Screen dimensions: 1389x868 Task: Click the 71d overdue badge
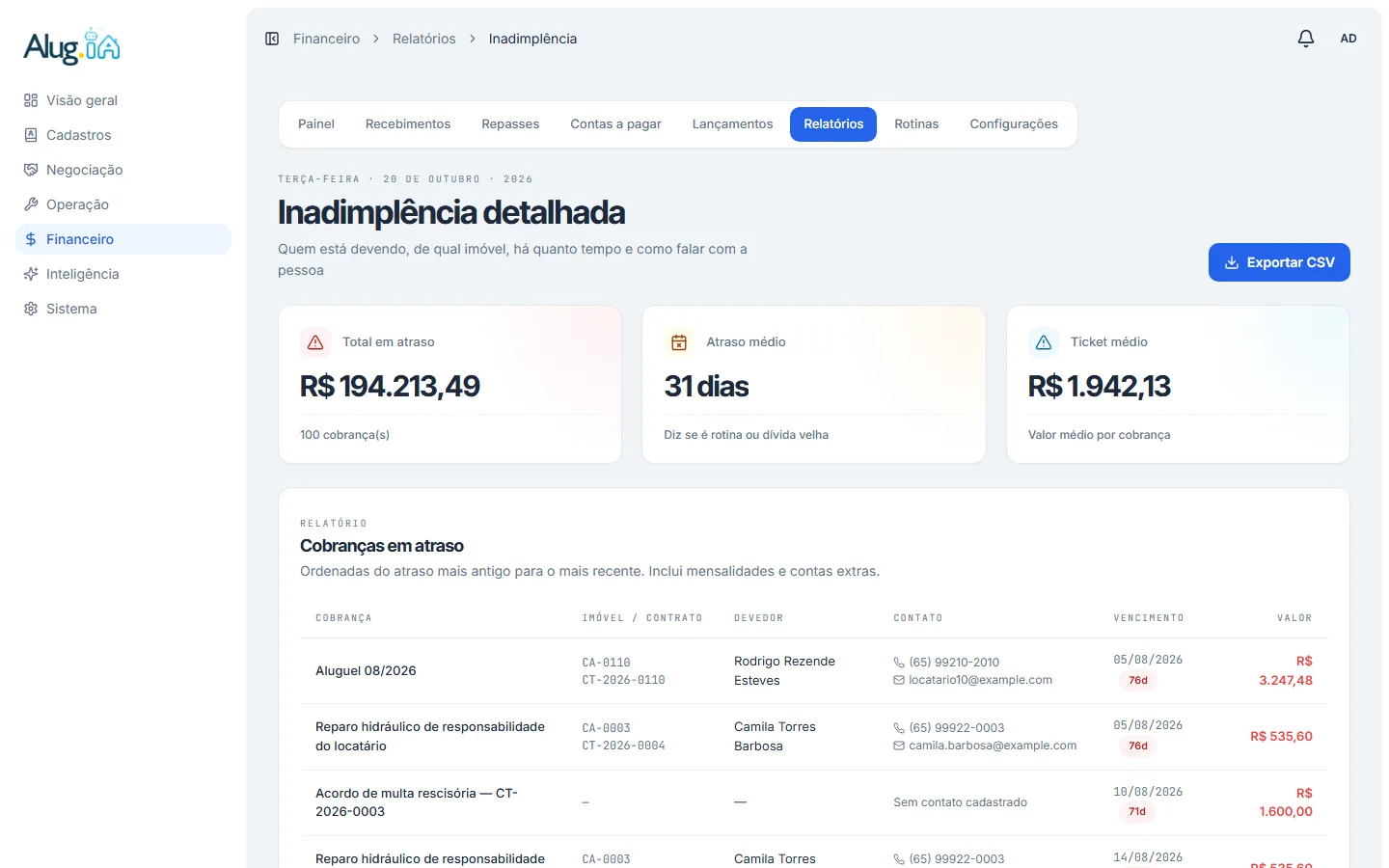point(1138,812)
